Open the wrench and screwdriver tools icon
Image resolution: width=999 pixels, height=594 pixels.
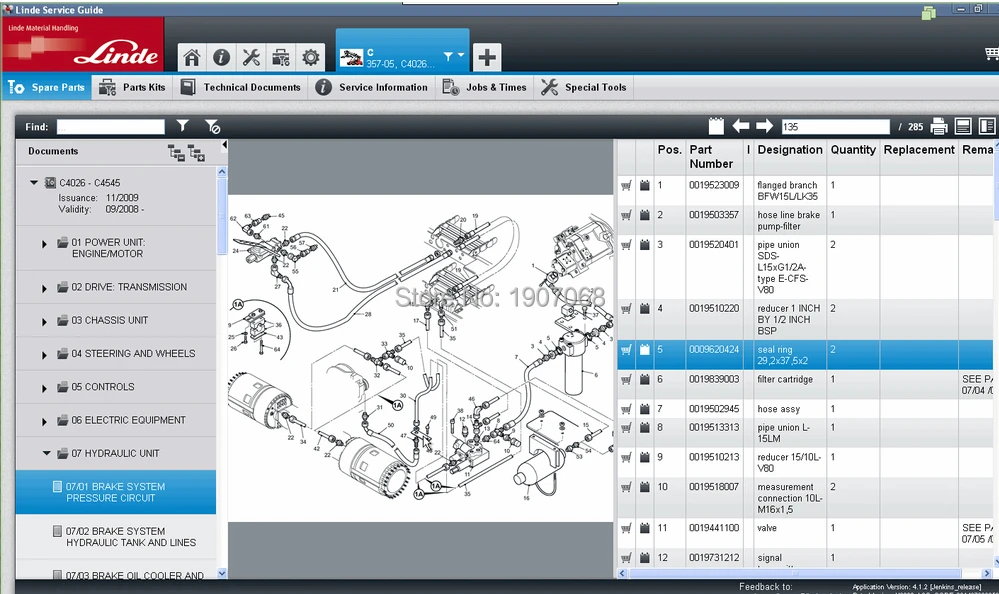tap(251, 57)
